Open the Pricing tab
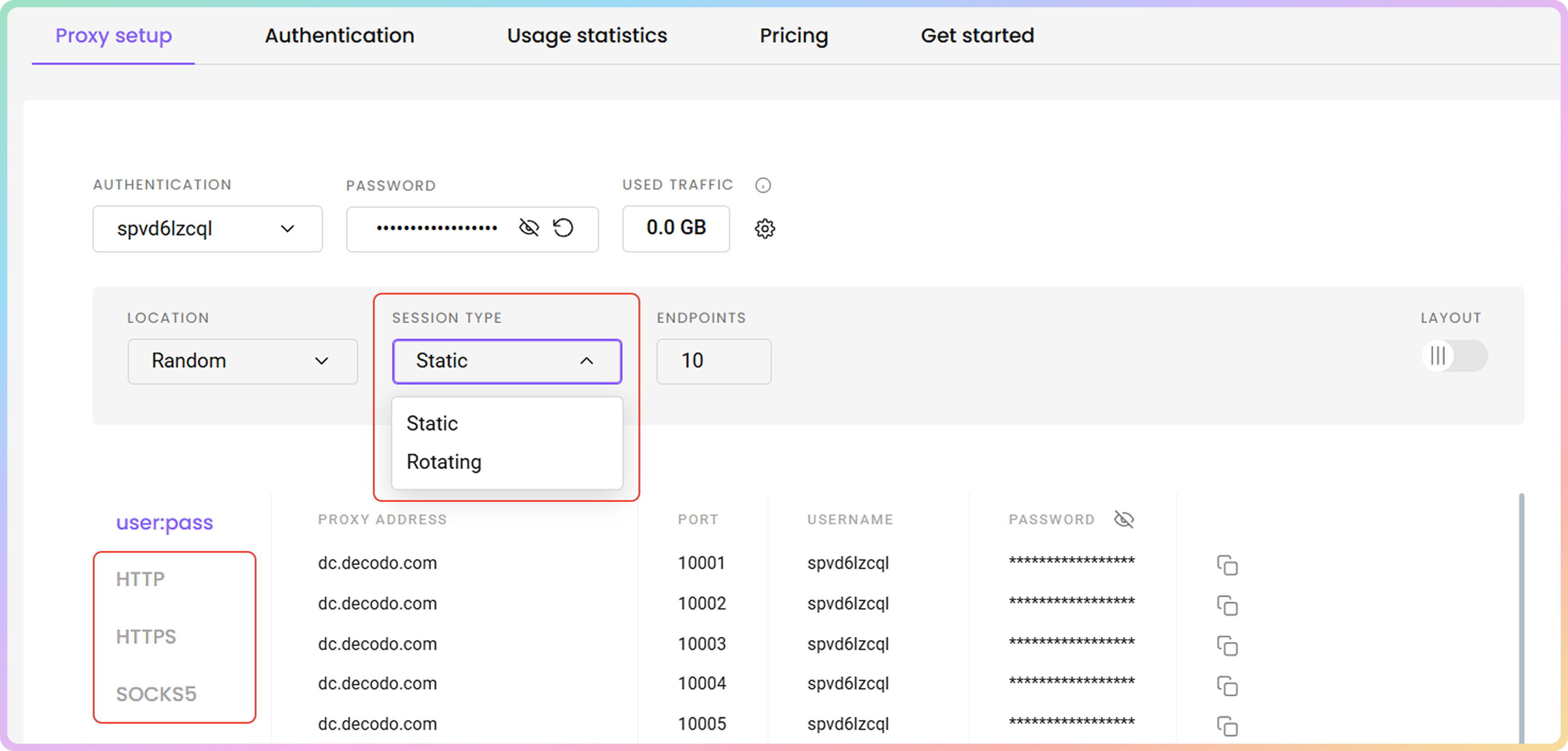The height and width of the screenshot is (751, 1568). pyautogui.click(x=793, y=35)
